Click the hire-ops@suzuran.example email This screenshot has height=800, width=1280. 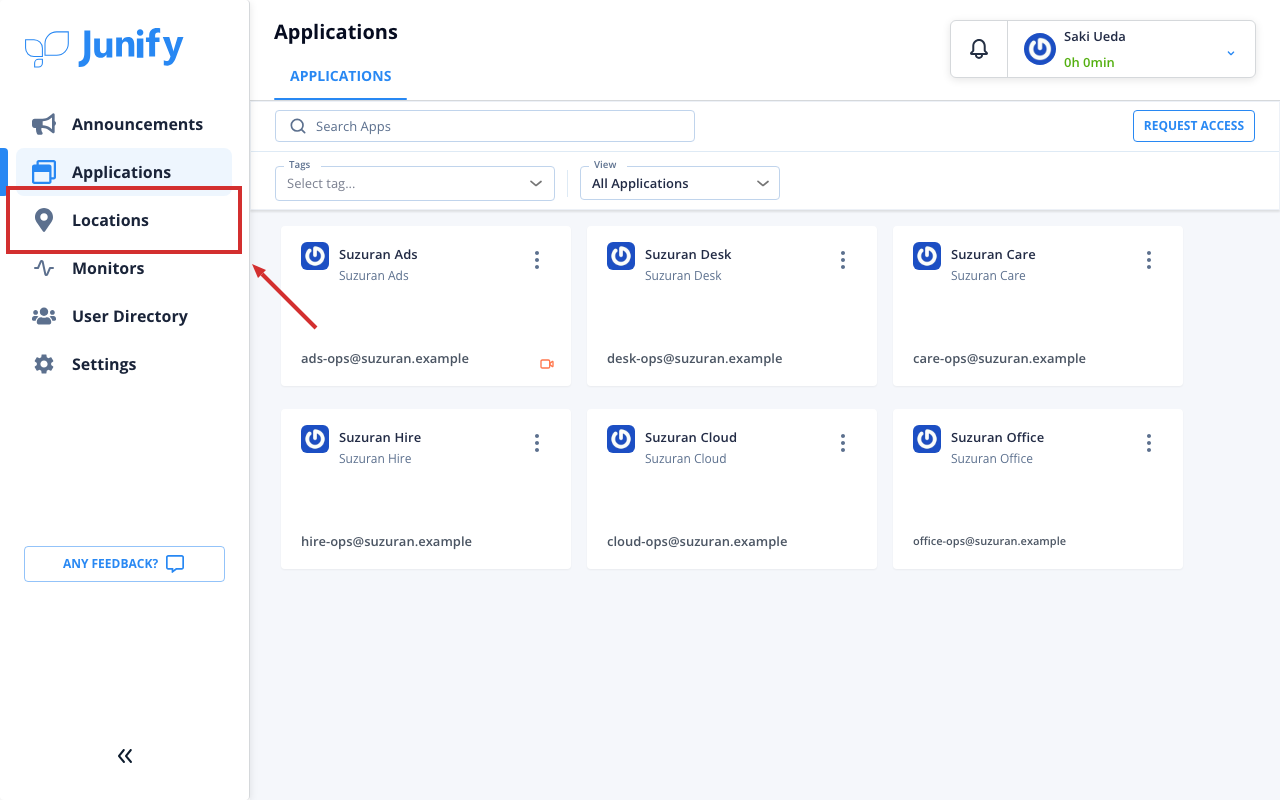tap(386, 541)
